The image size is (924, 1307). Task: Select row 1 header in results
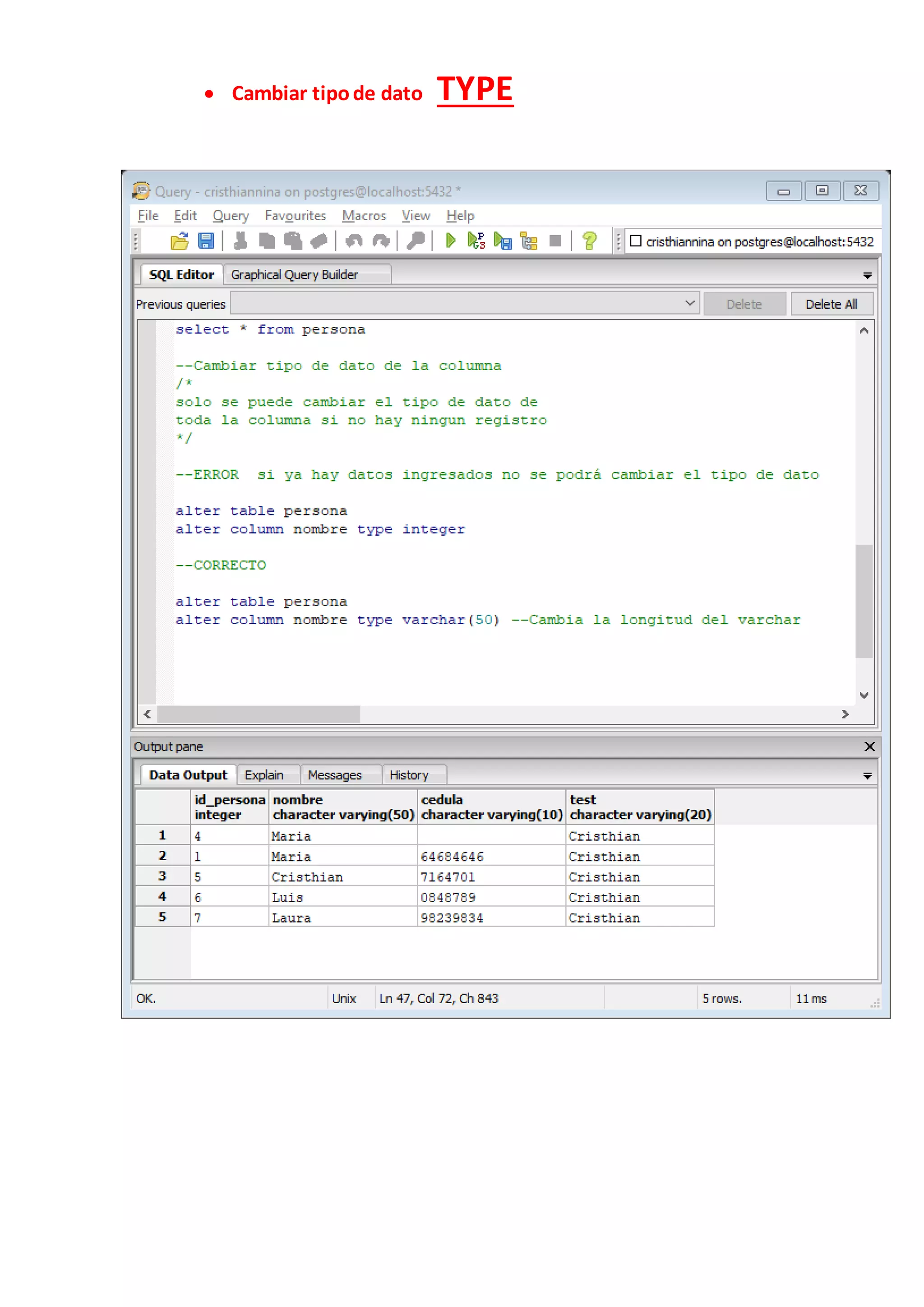(163, 835)
